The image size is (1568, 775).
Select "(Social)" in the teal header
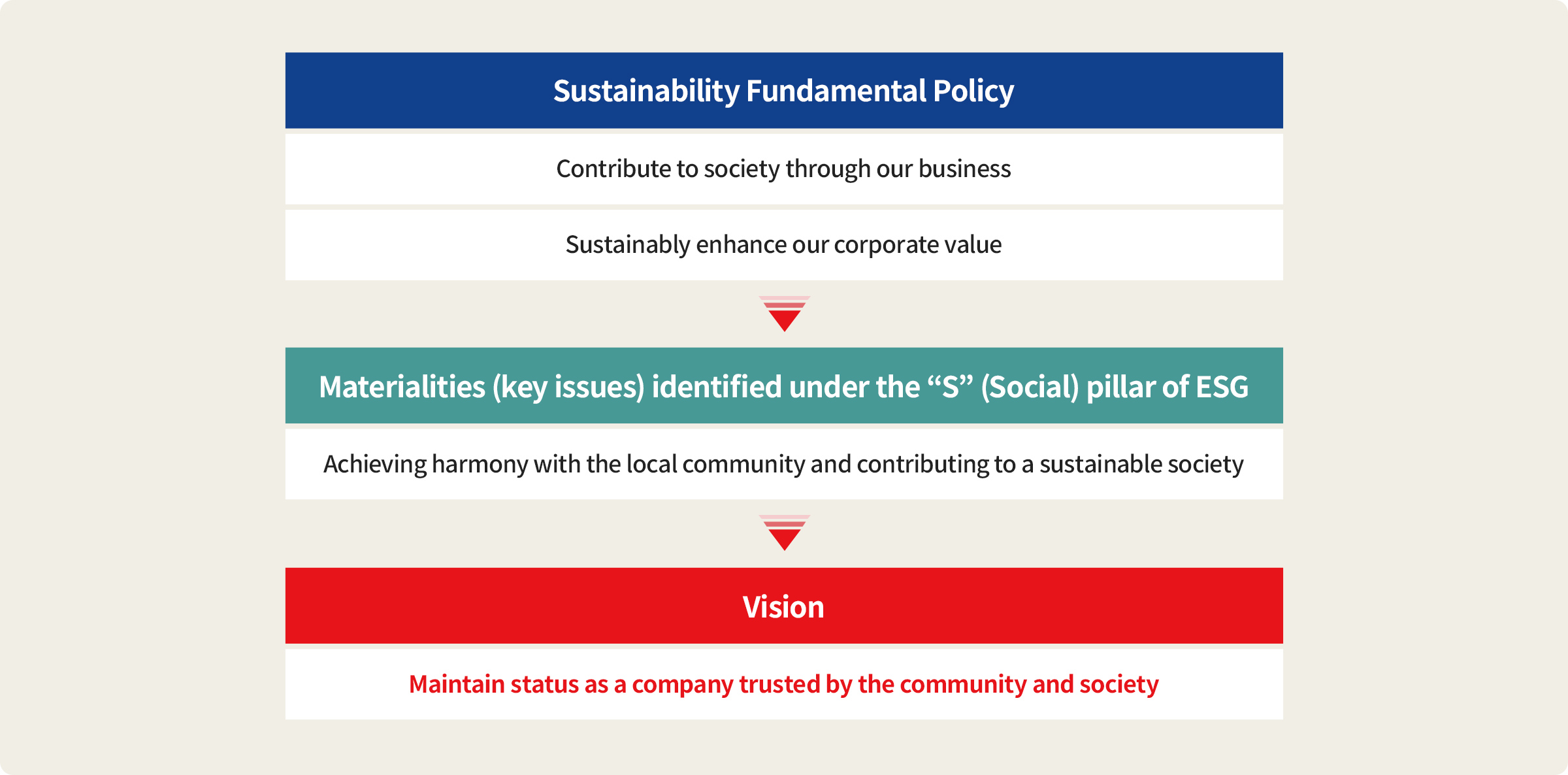(x=1030, y=386)
